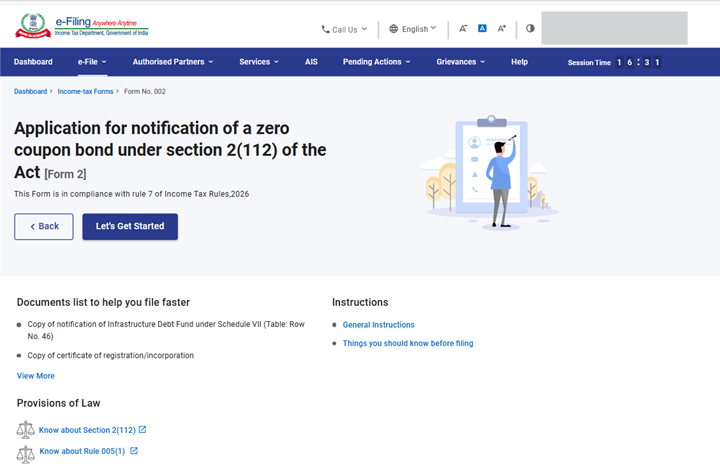The width and height of the screenshot is (720, 471).
Task: Open the Authorised Partners menu
Action: (x=173, y=62)
